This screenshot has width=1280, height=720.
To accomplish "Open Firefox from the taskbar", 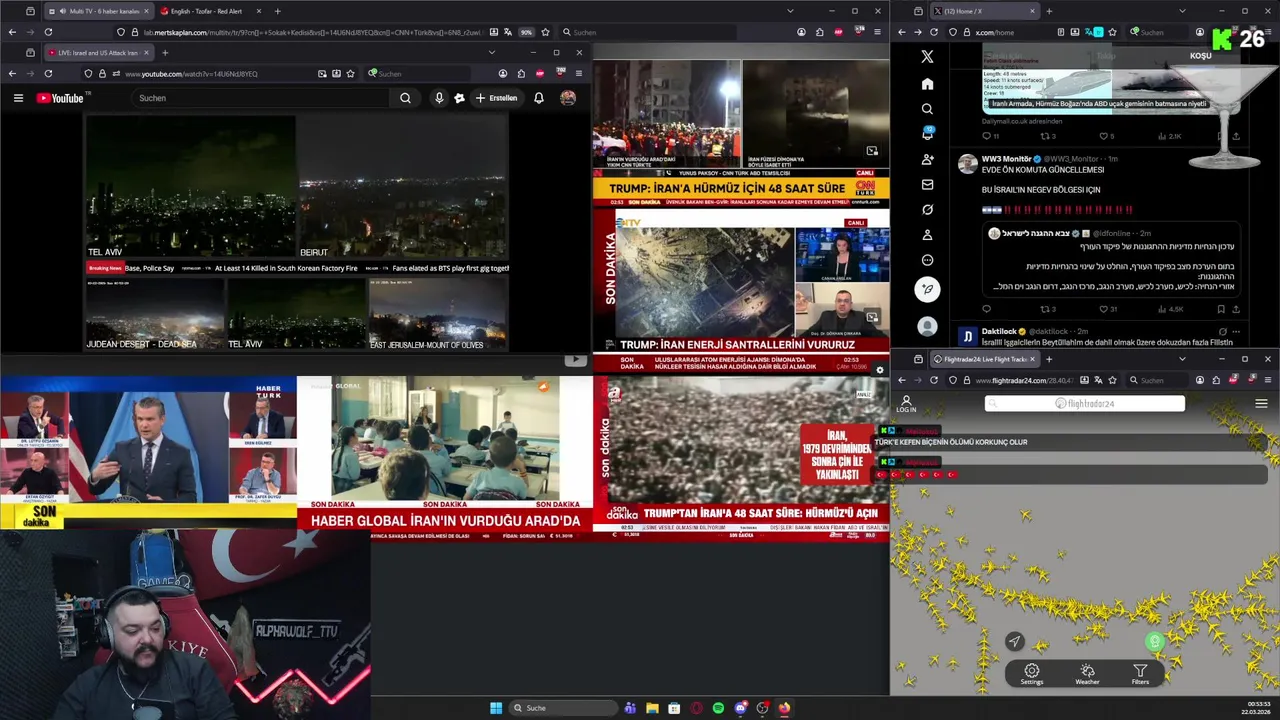I will 784,708.
